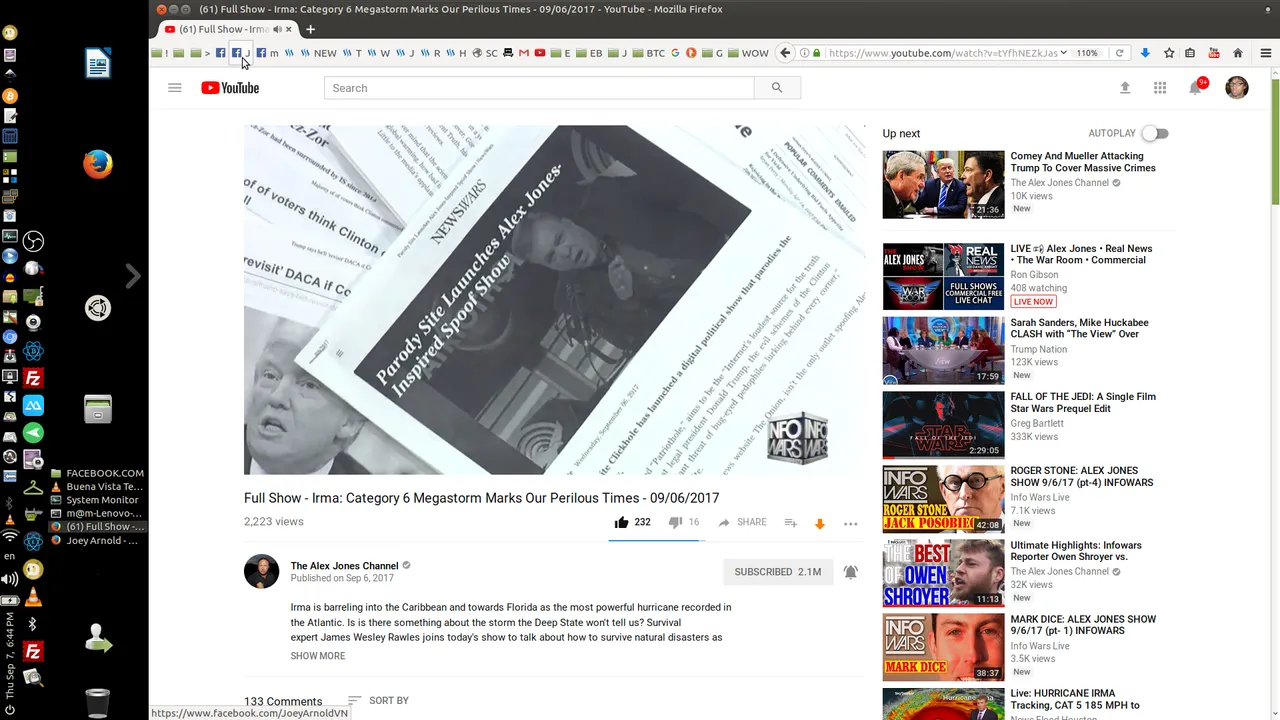Viewport: 1280px width, 720px height.
Task: Expand the left panel with grey chevron
Action: tap(133, 276)
